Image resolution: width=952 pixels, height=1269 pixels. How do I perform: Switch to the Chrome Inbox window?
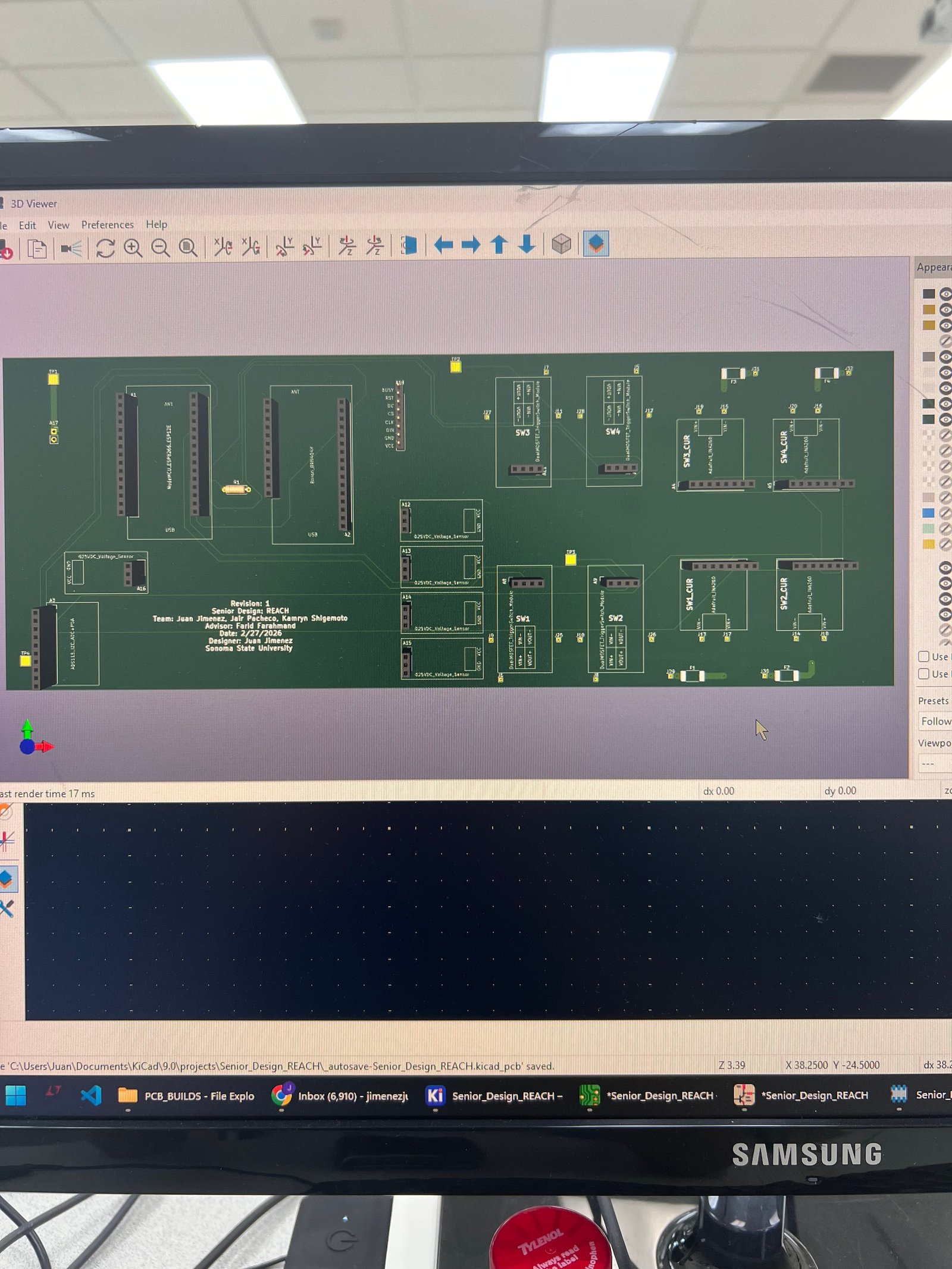click(x=340, y=1096)
